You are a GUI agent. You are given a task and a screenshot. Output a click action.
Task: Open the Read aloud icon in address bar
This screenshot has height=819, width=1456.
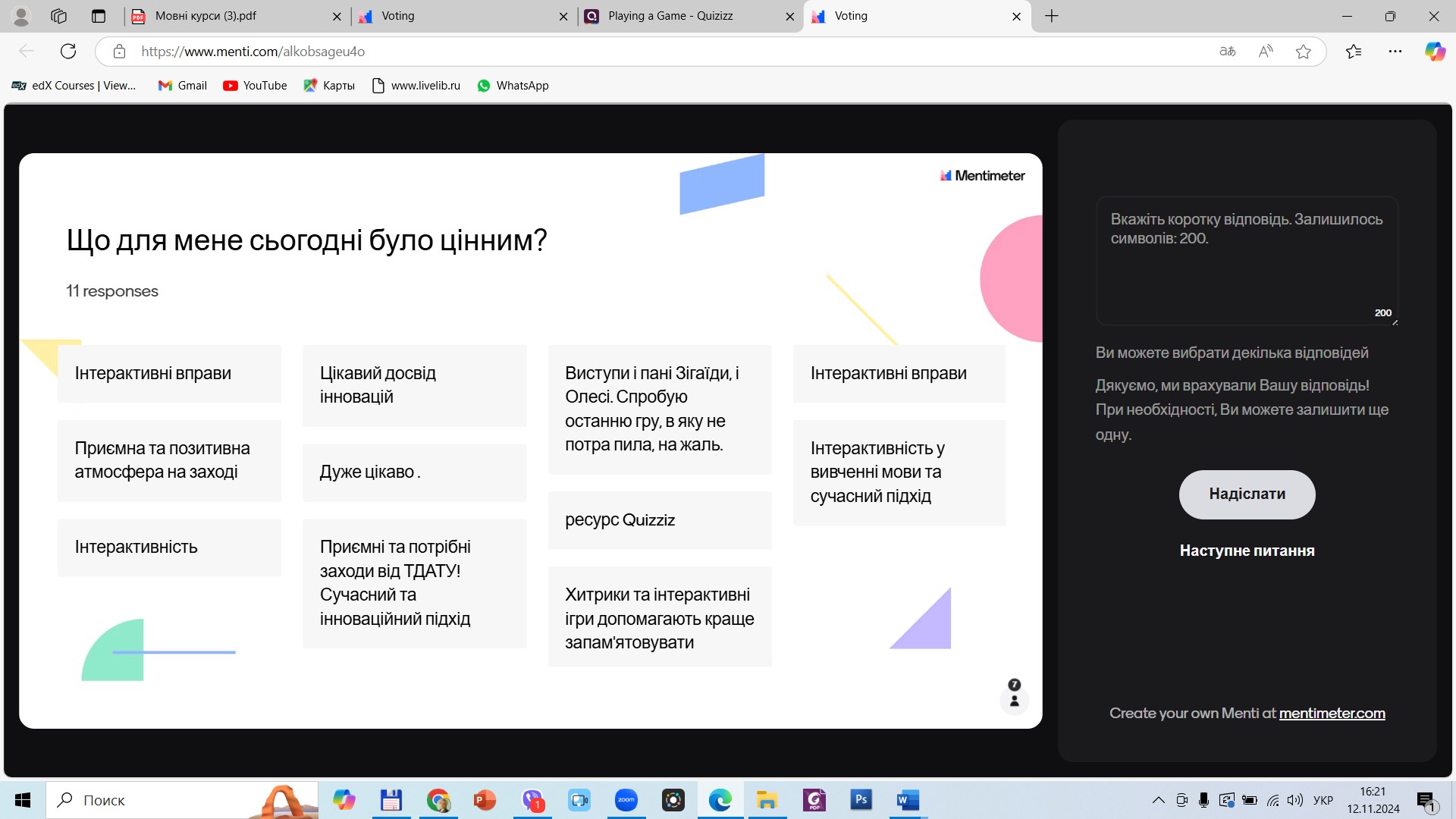click(x=1265, y=52)
